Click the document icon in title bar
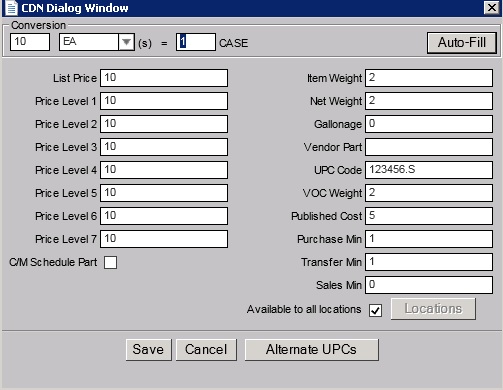 click(11, 8)
